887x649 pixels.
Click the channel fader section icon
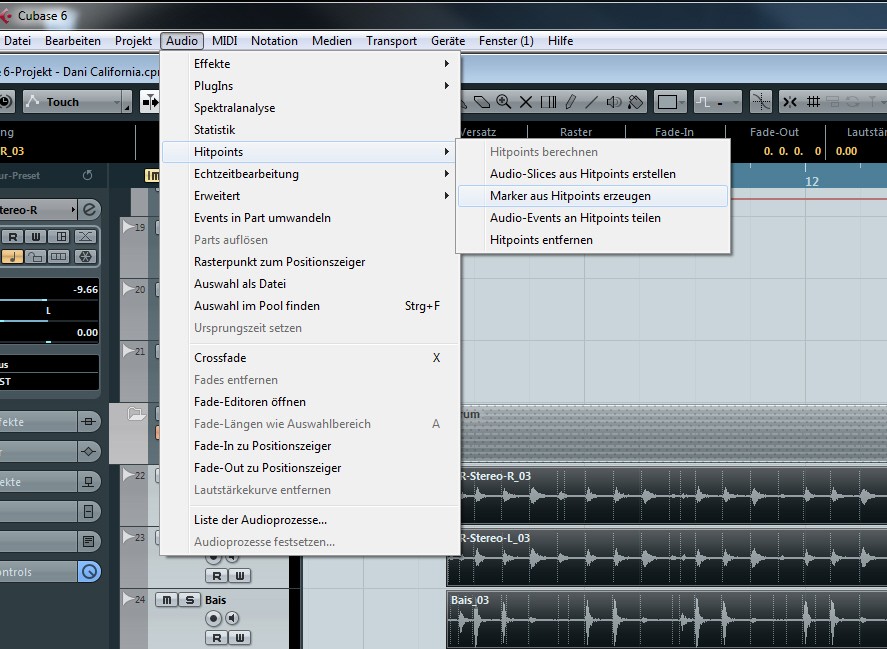click(89, 512)
